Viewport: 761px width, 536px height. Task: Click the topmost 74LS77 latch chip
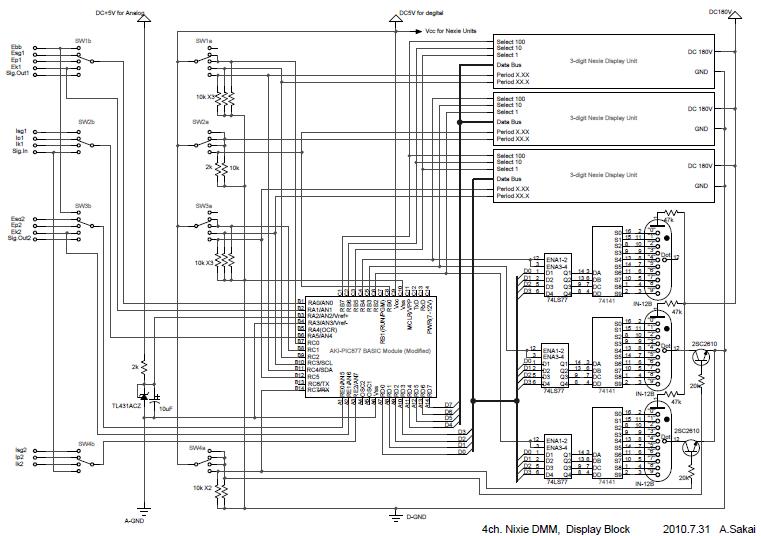coord(558,275)
